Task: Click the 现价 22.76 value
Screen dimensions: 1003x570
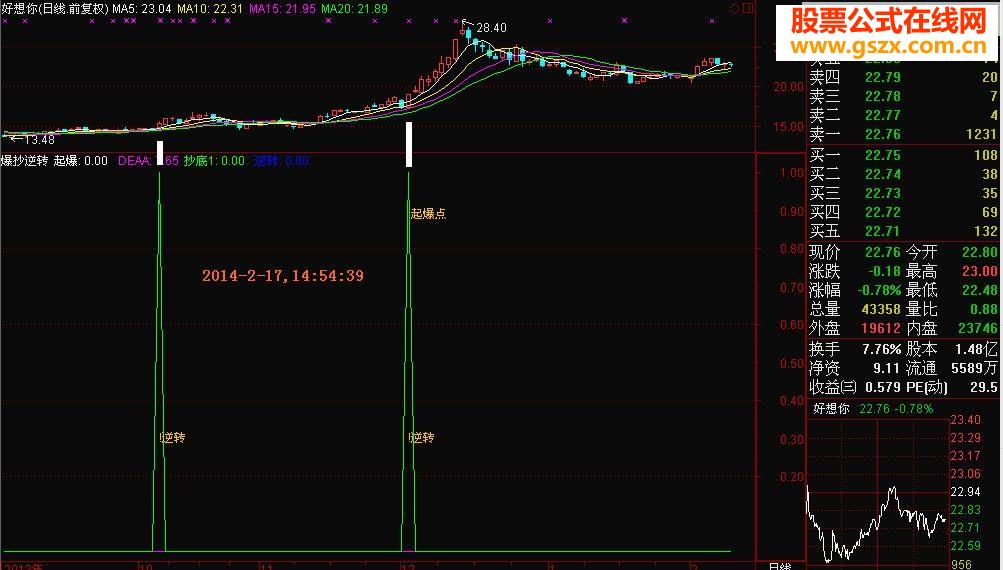Action: click(x=883, y=252)
